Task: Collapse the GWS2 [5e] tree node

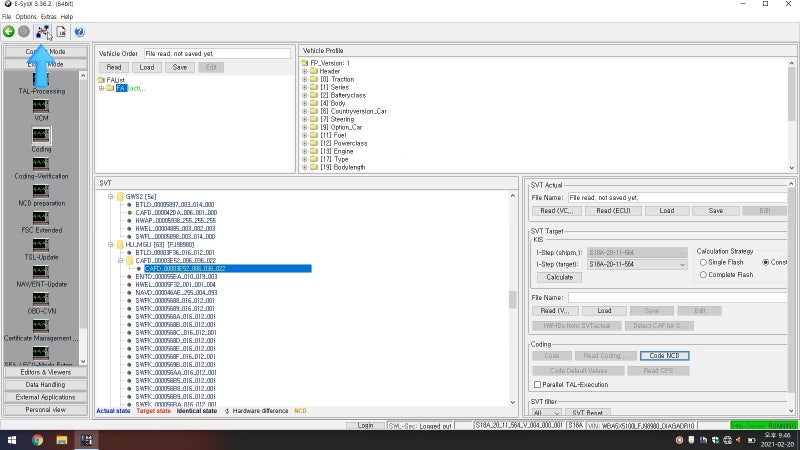Action: (x=111, y=196)
